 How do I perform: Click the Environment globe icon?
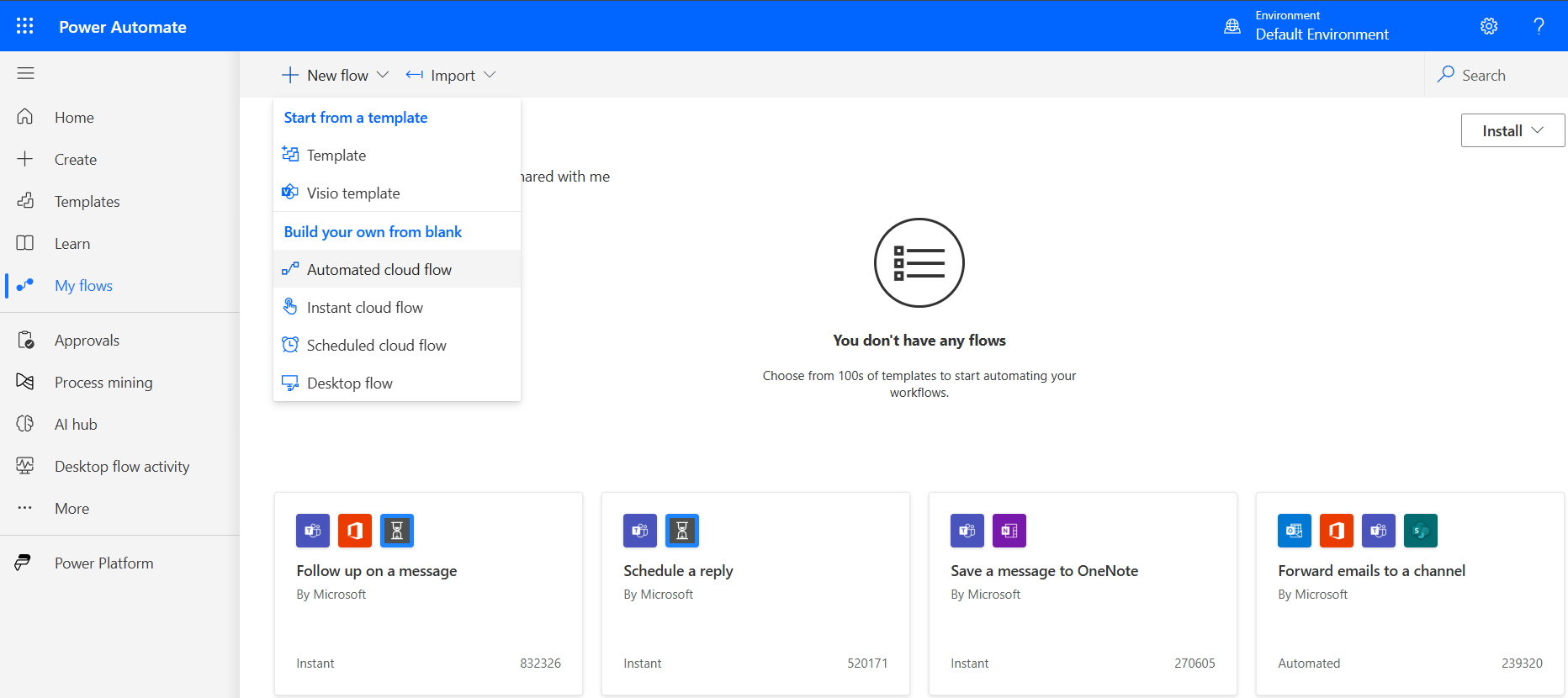coord(1232,26)
